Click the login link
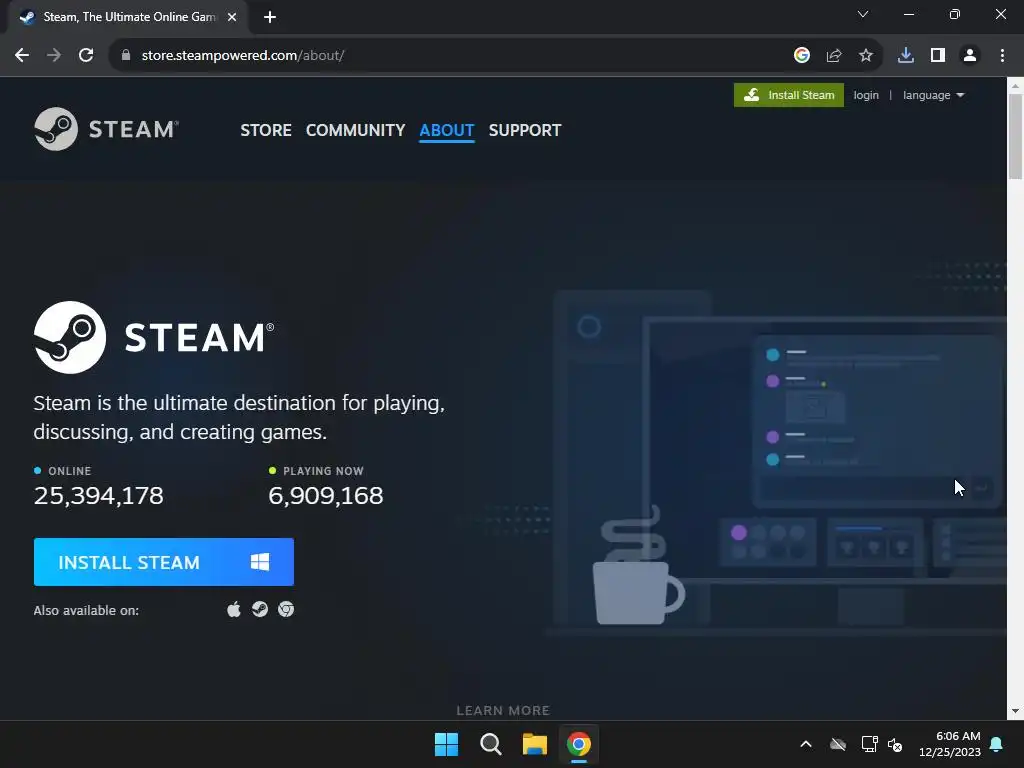 [866, 95]
